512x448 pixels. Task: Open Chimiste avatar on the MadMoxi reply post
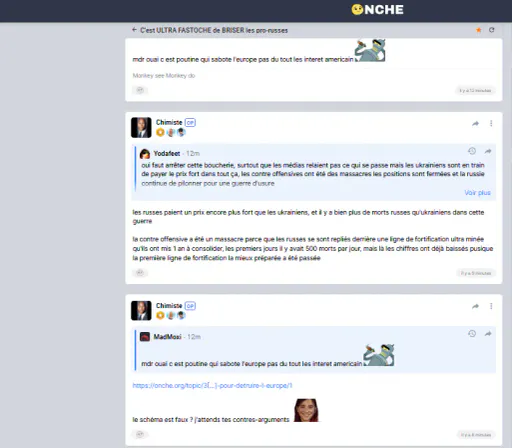click(x=141, y=310)
